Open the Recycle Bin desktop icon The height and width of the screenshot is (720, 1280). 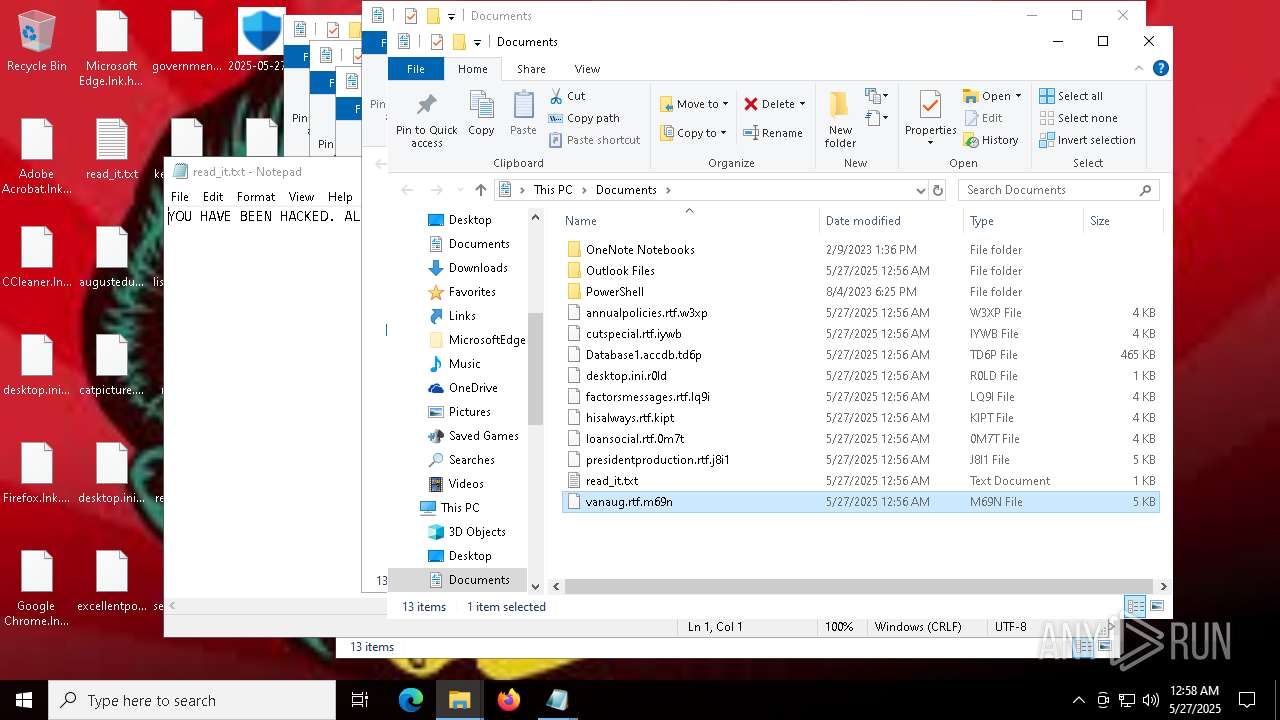point(37,42)
